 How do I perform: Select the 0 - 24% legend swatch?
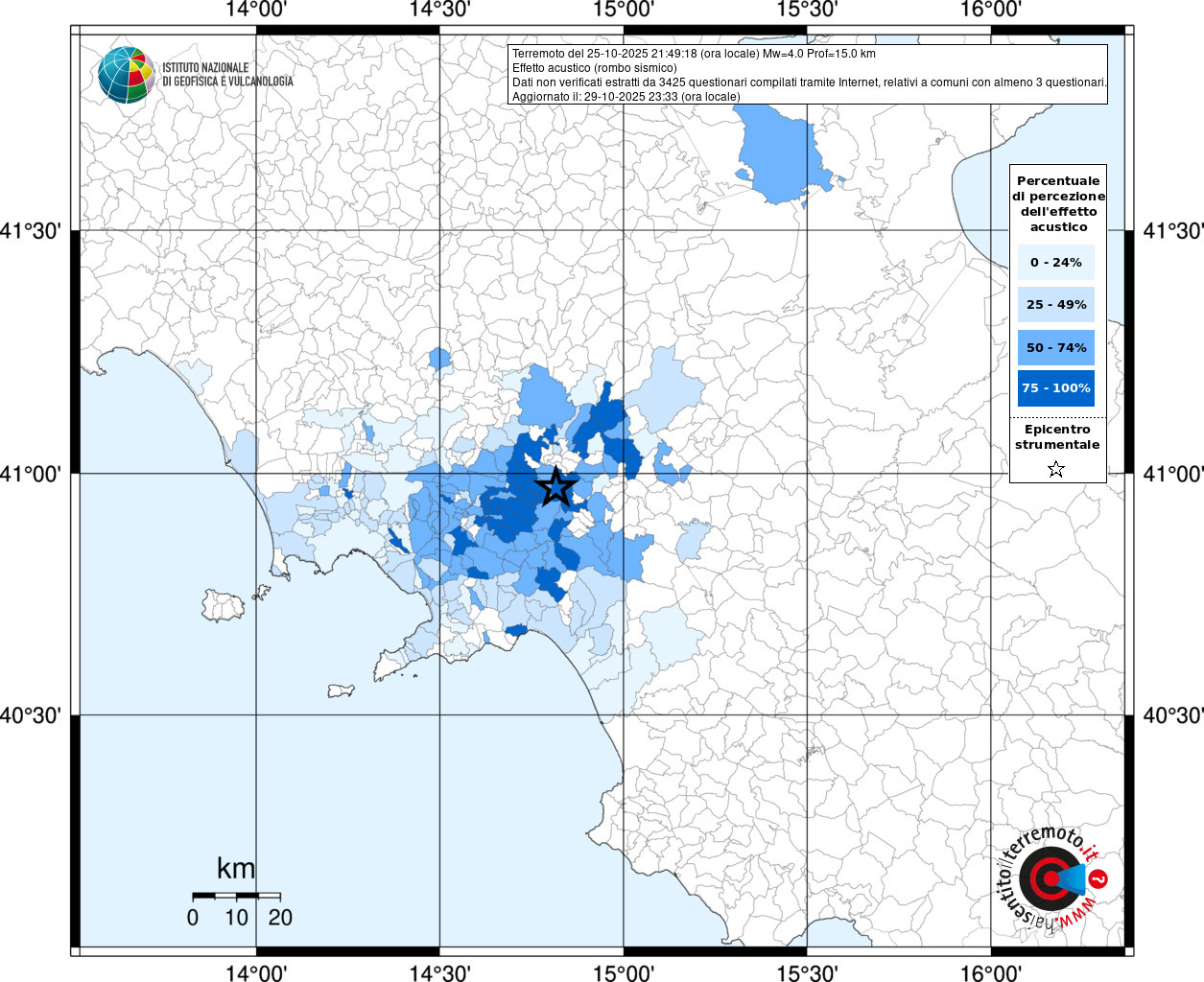pyautogui.click(x=1056, y=262)
